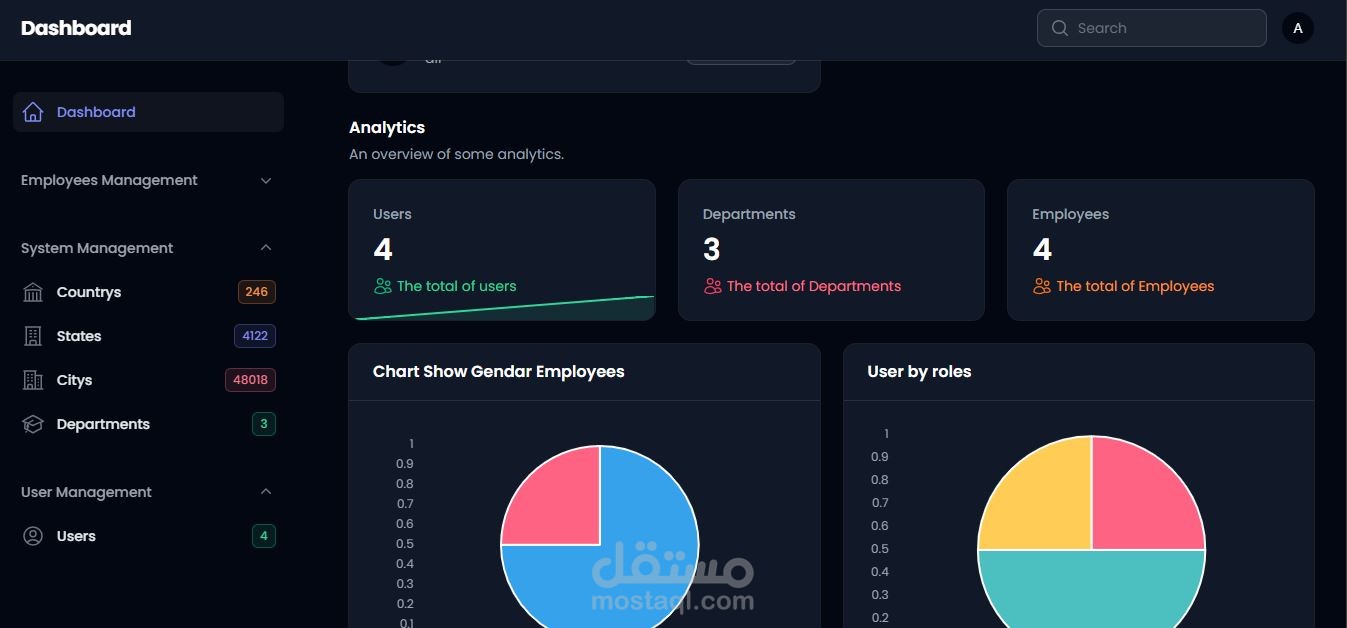Click the orange people icon in Employees card

click(1042, 286)
